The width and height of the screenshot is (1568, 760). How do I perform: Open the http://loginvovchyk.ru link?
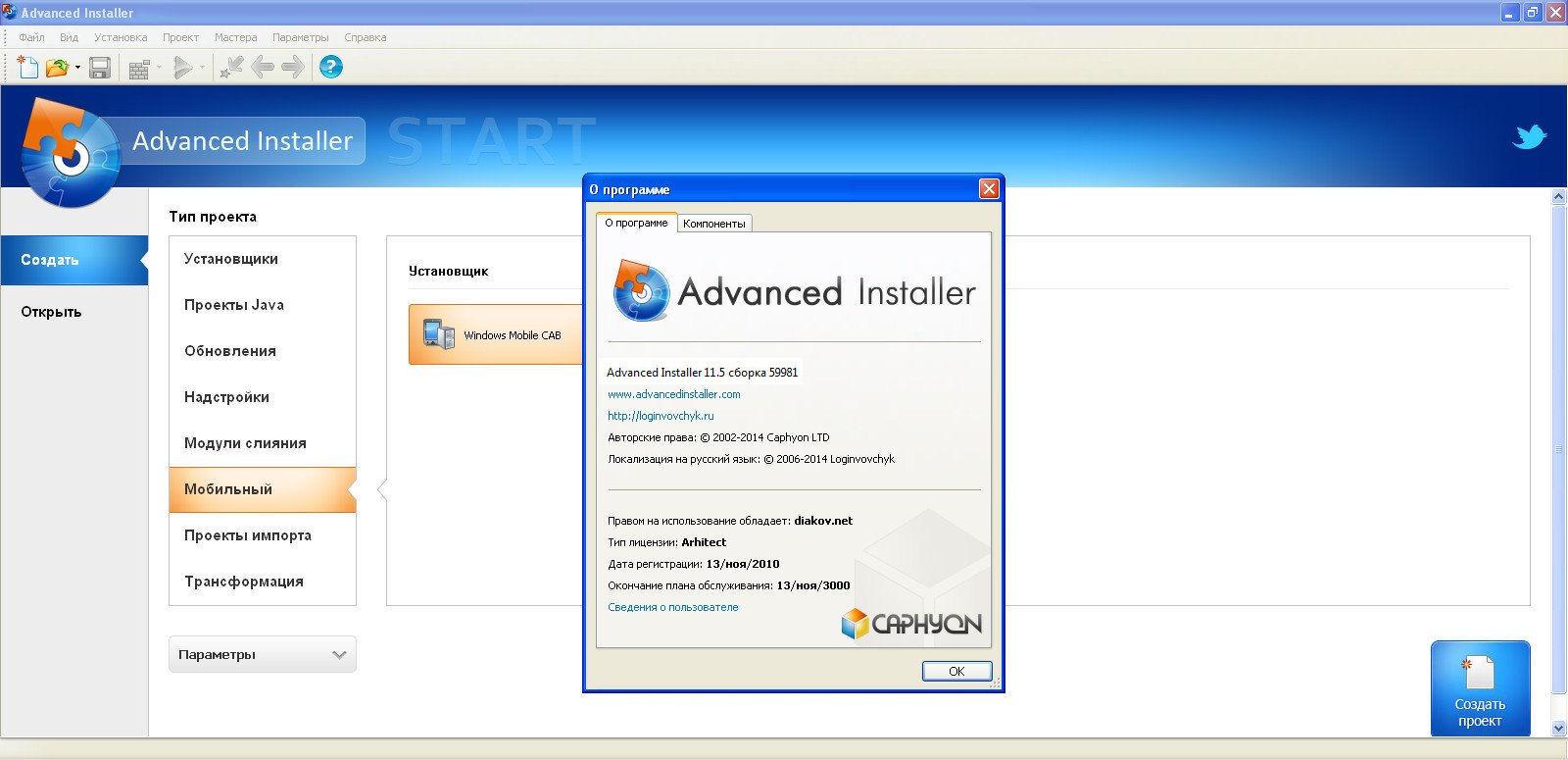(660, 416)
